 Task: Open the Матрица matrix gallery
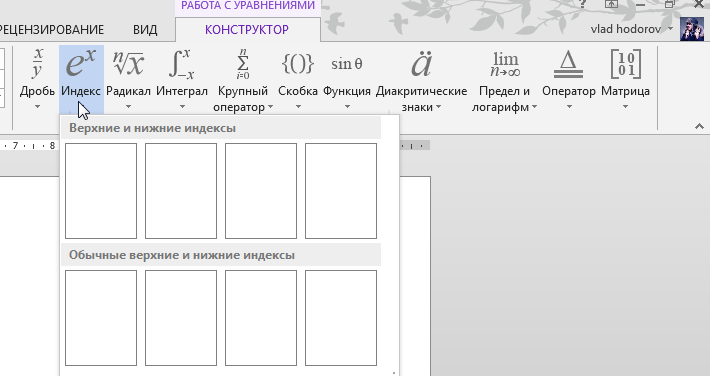625,78
